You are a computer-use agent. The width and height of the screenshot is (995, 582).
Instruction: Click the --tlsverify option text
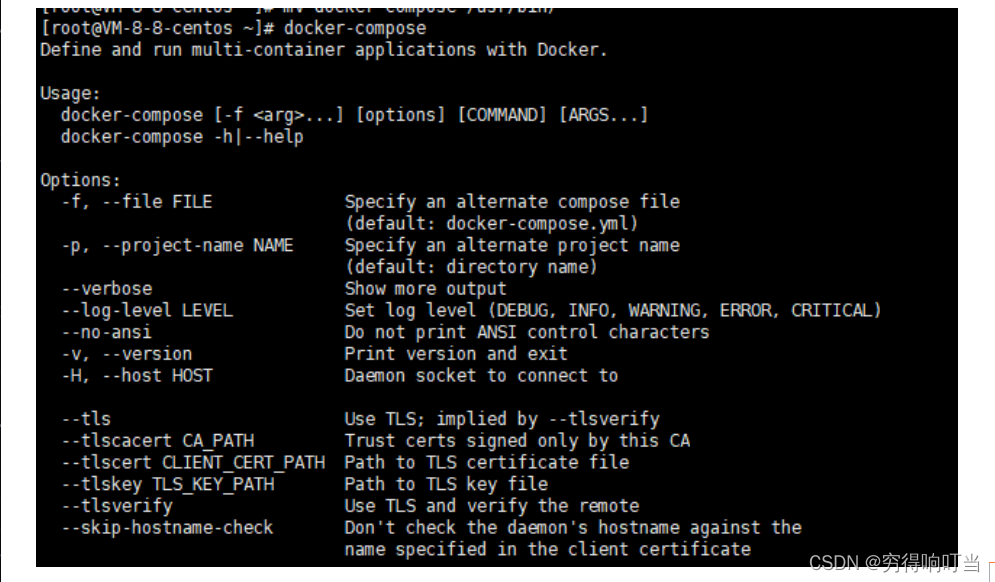pos(117,506)
